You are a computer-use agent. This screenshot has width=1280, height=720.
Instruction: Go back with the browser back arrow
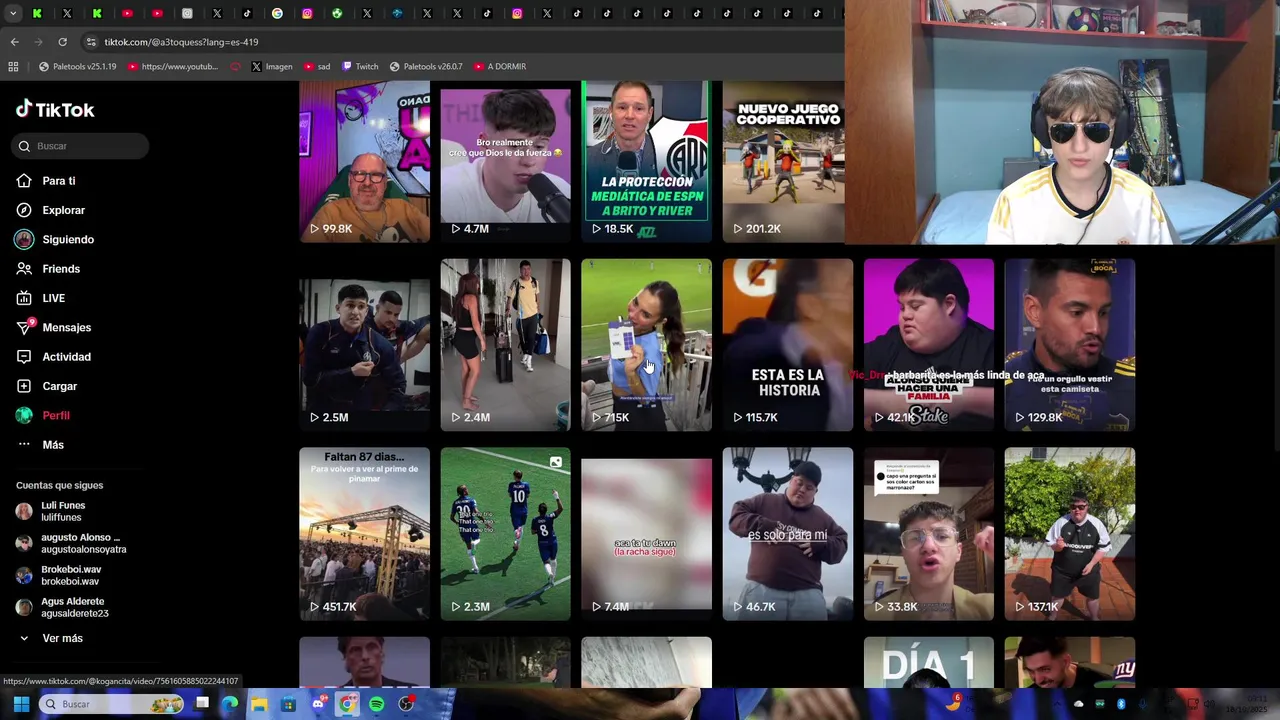14,42
